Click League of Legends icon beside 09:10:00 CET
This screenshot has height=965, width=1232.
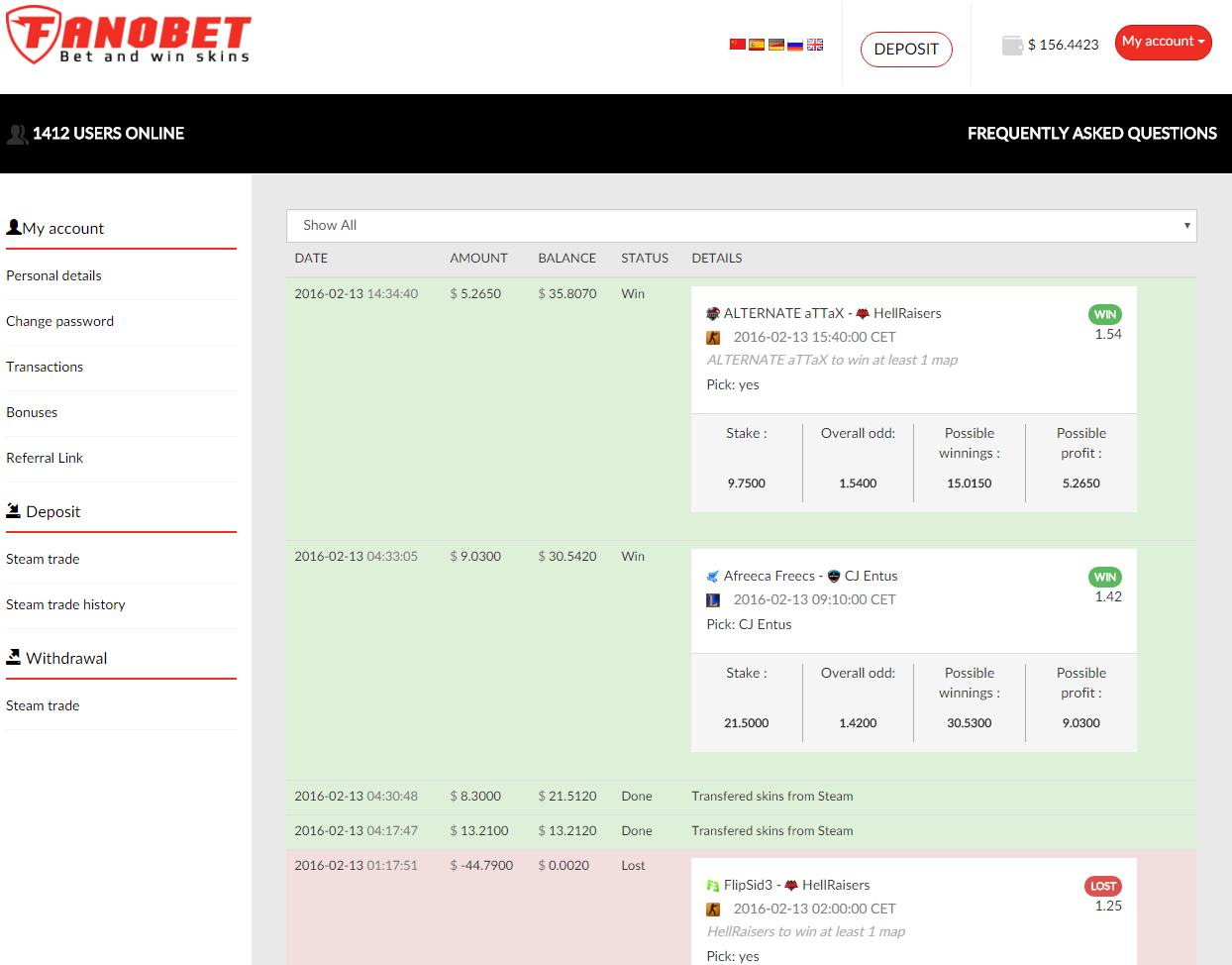click(713, 600)
